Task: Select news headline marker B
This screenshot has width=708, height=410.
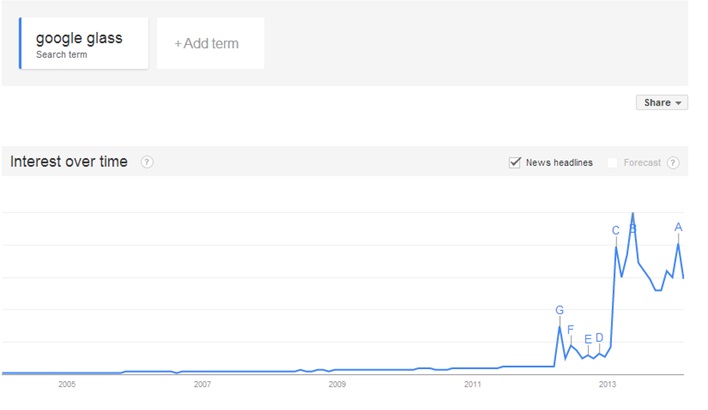Action: 633,229
